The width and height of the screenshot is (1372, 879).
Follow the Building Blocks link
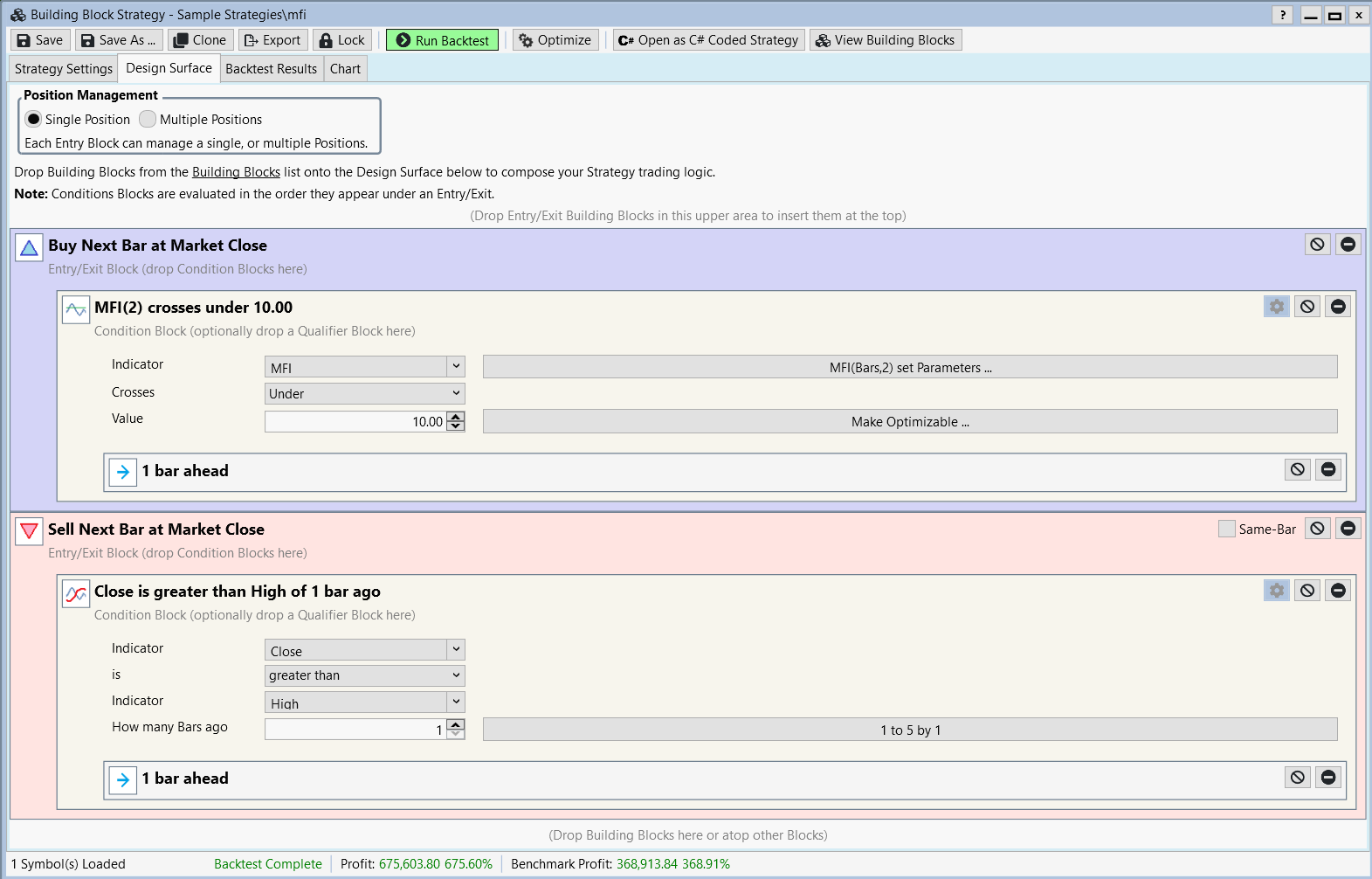236,172
